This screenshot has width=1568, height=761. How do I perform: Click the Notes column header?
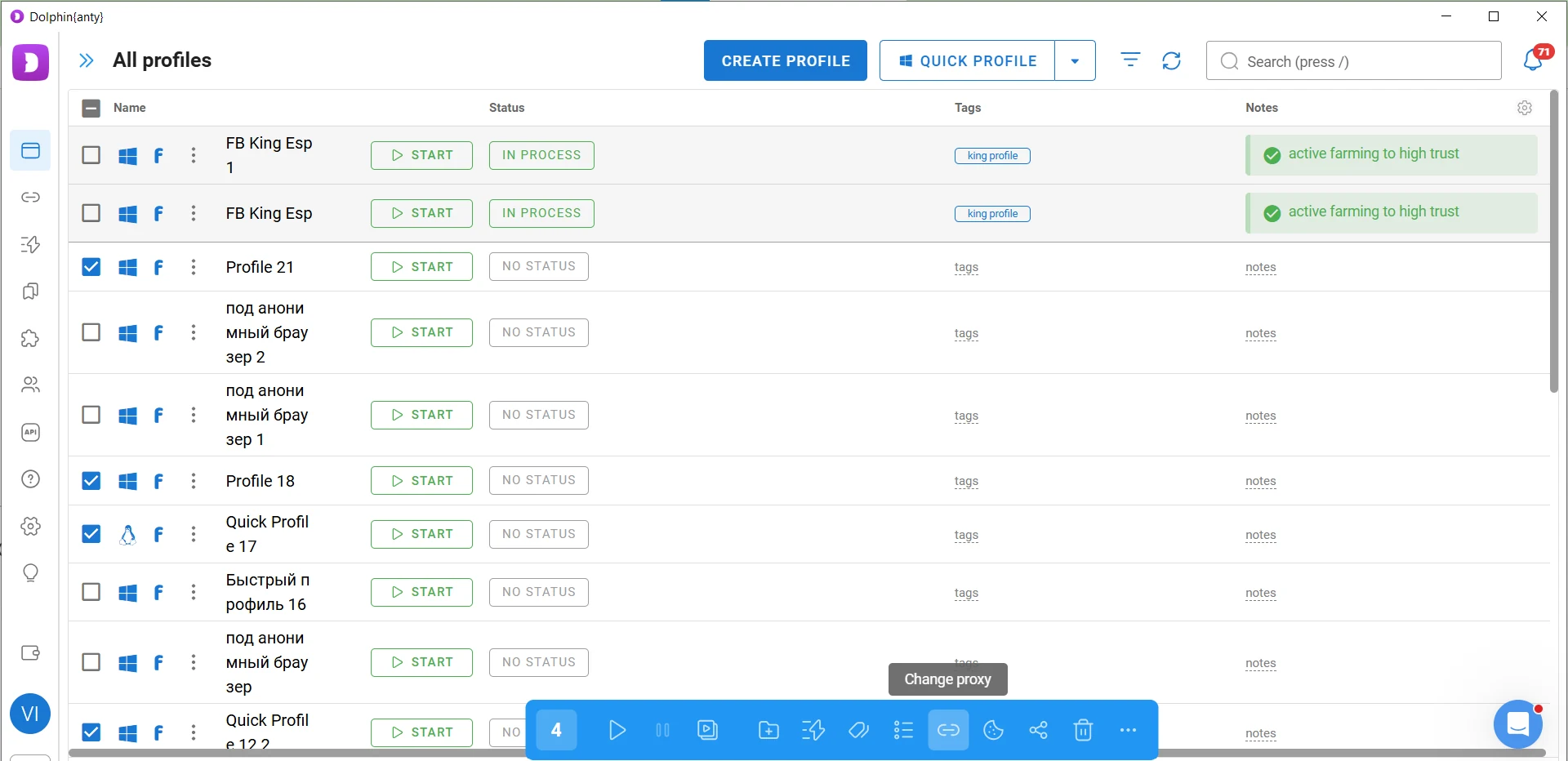[1262, 108]
